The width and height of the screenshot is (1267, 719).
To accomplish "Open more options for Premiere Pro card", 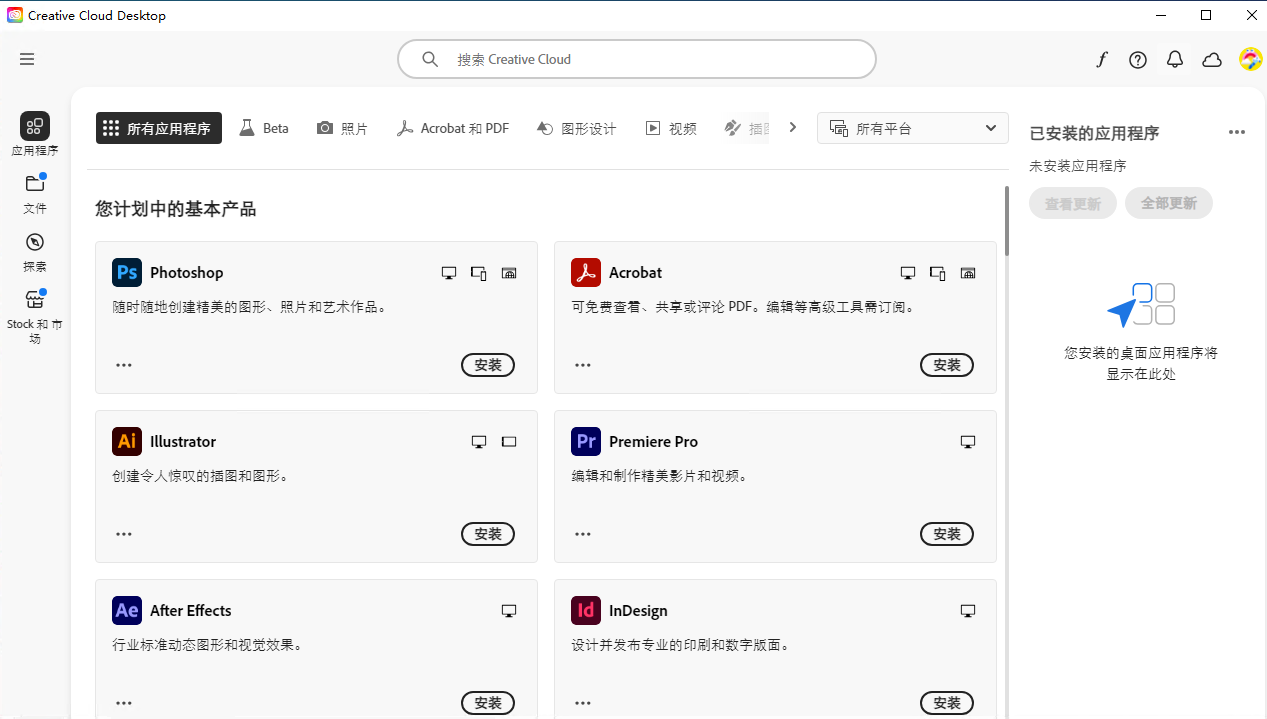I will coord(583,534).
